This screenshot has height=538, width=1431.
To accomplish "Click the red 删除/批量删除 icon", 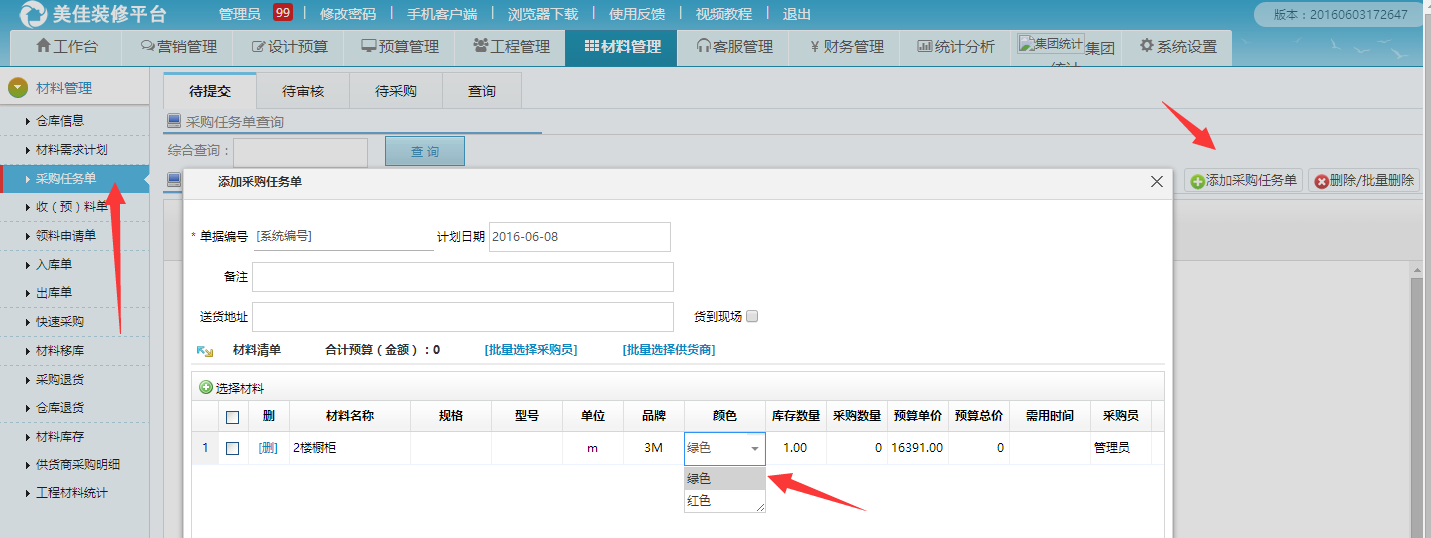I will [1321, 181].
